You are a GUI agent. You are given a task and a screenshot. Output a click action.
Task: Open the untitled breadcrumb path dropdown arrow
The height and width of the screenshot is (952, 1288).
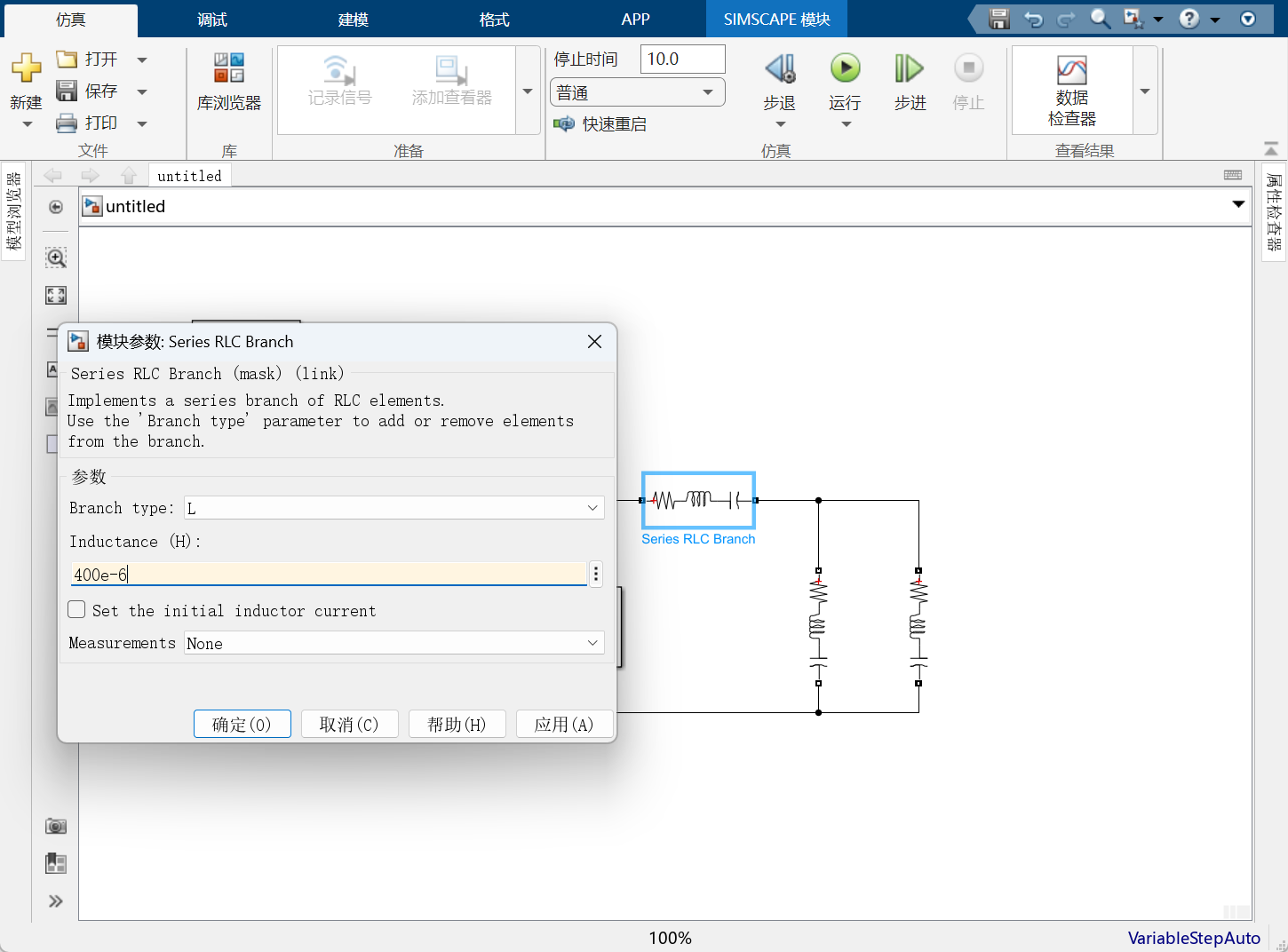tap(1238, 205)
